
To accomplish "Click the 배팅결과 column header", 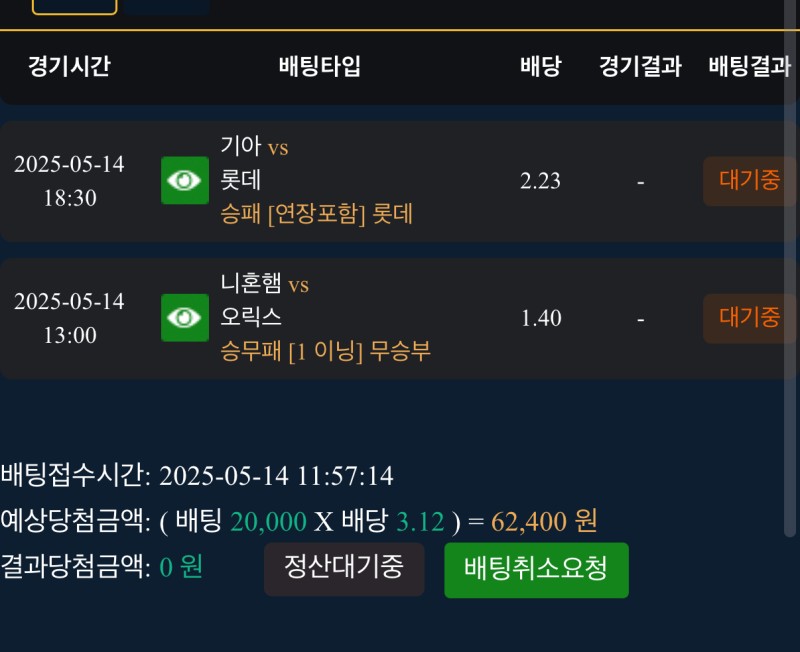I will pos(749,67).
